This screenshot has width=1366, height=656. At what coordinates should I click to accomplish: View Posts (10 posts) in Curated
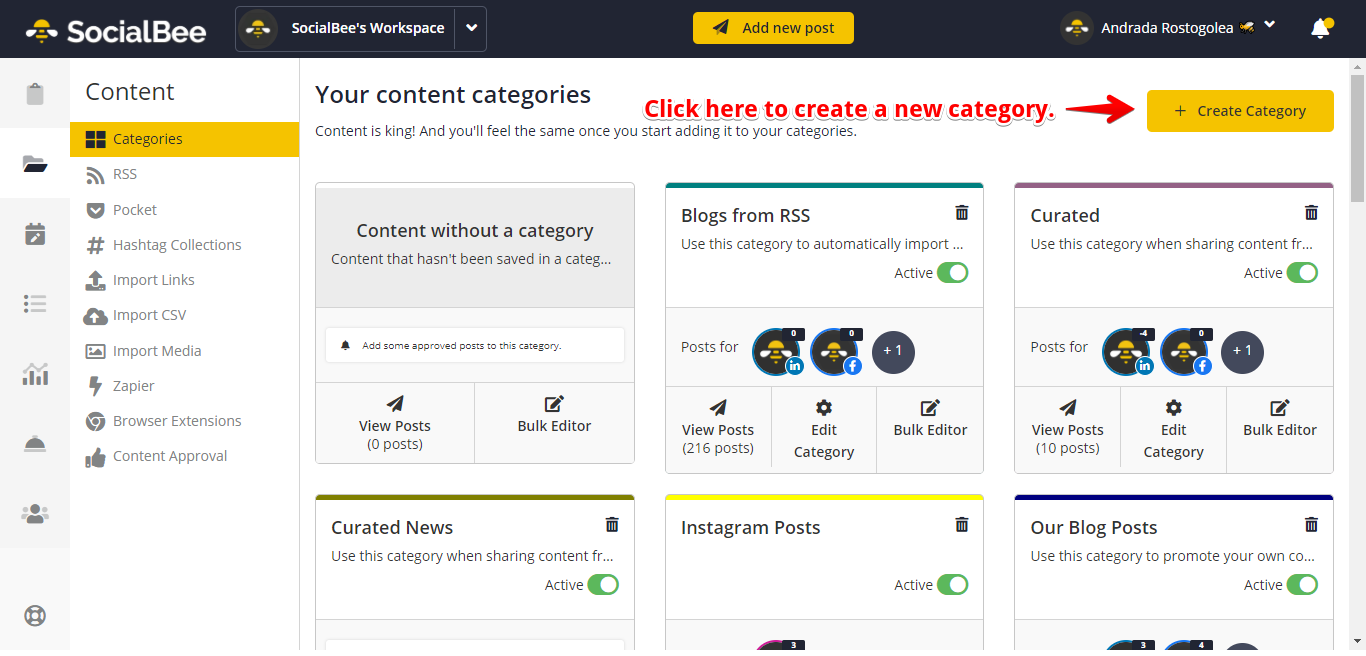pyautogui.click(x=1068, y=429)
